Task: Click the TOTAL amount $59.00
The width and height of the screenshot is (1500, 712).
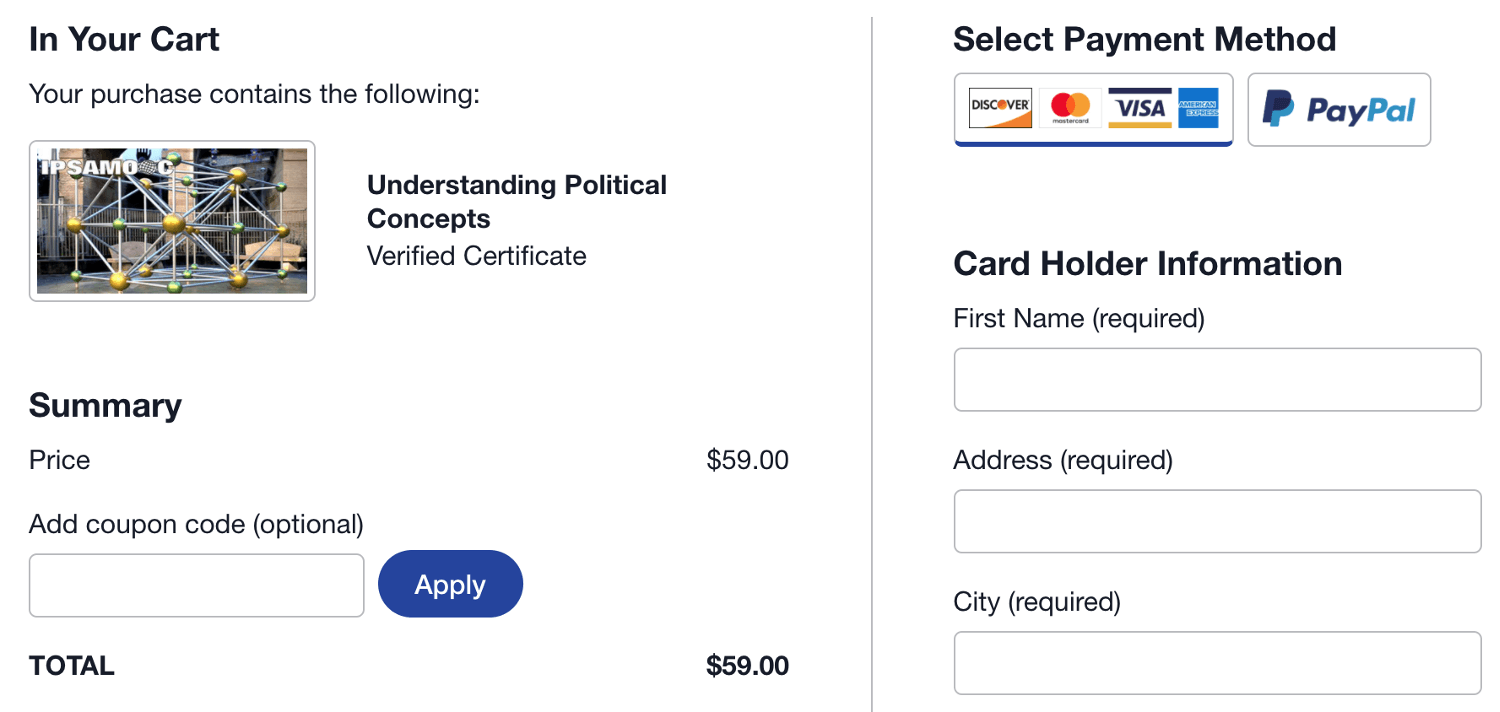Action: 747,666
